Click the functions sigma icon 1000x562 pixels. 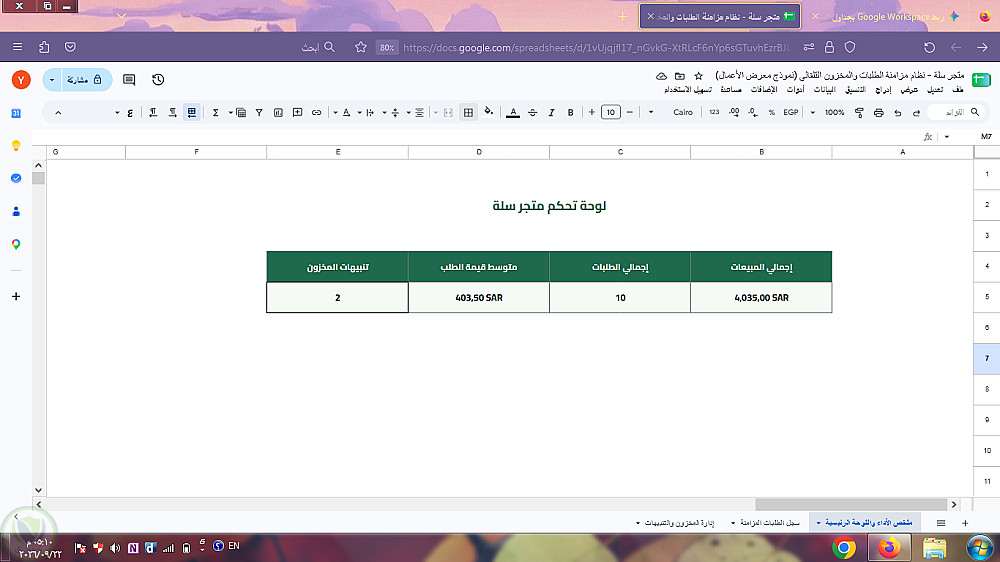(x=216, y=112)
